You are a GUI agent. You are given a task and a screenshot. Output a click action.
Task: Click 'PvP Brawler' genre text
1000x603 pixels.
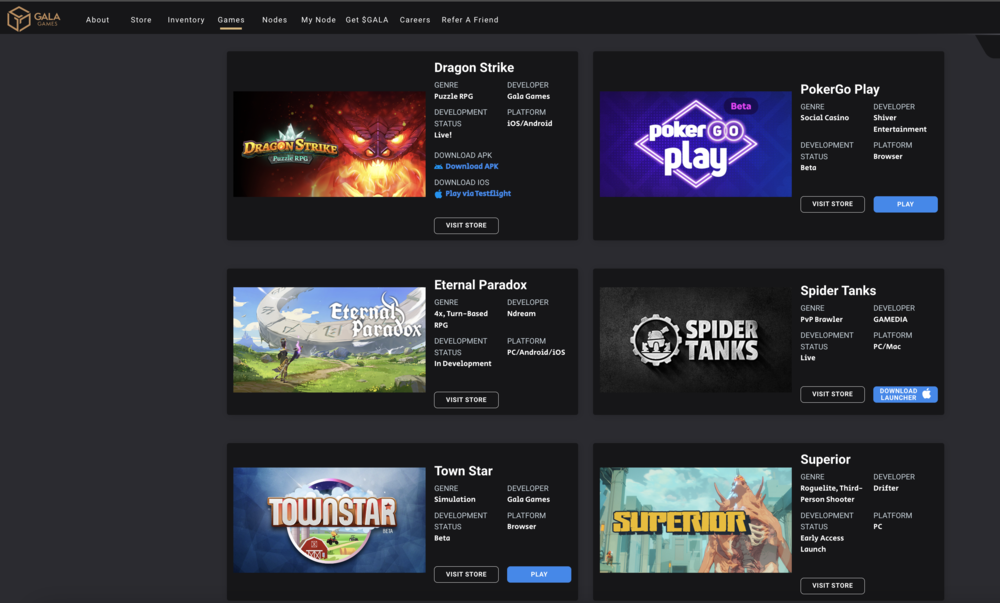tap(821, 319)
